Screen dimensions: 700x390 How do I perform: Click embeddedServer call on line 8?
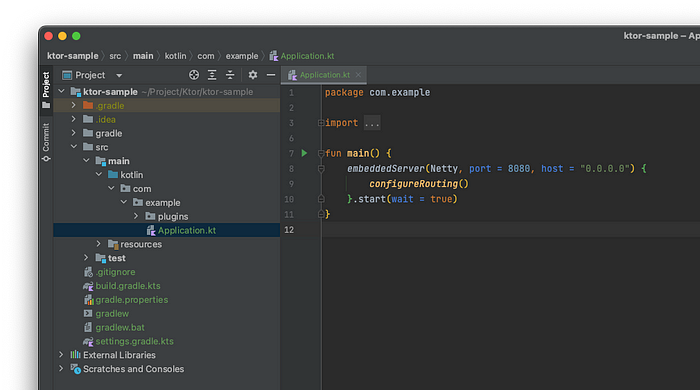386,169
